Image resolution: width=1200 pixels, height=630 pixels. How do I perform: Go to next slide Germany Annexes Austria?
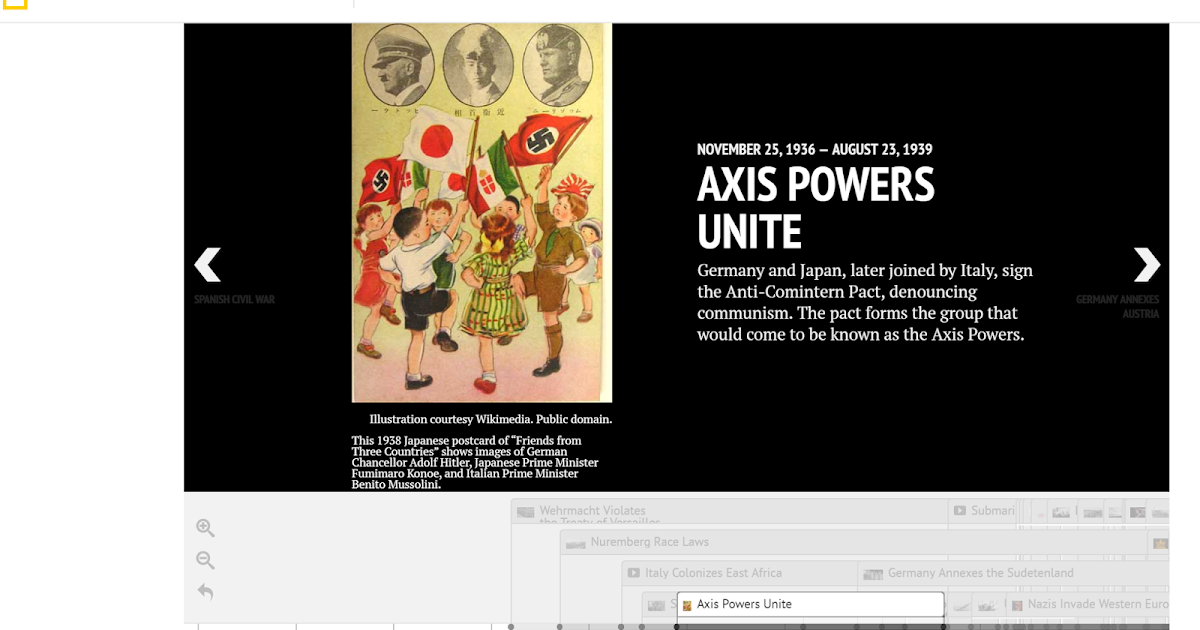1146,265
